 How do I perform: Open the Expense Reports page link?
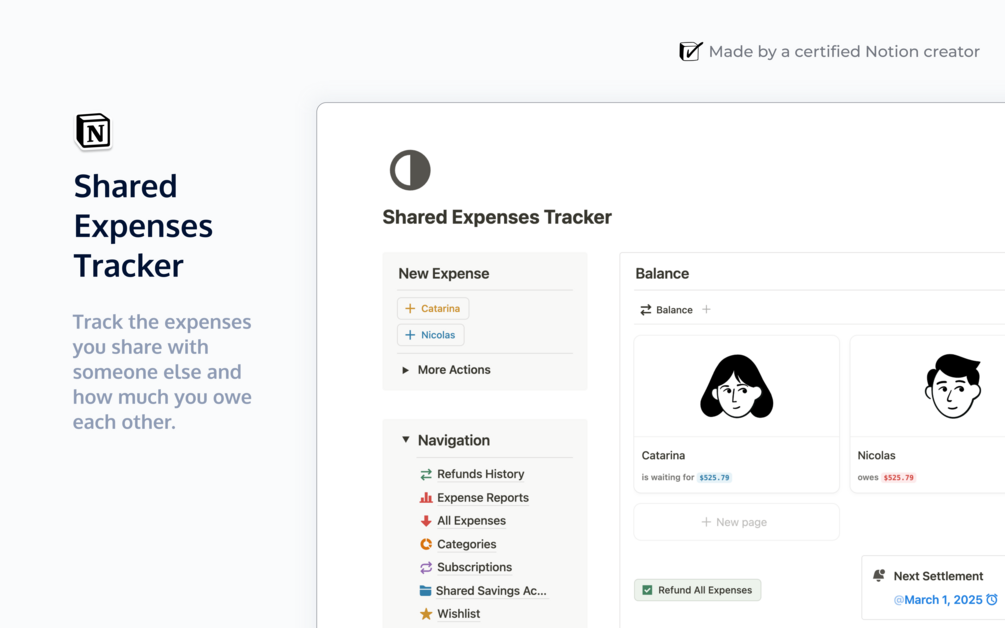point(483,497)
